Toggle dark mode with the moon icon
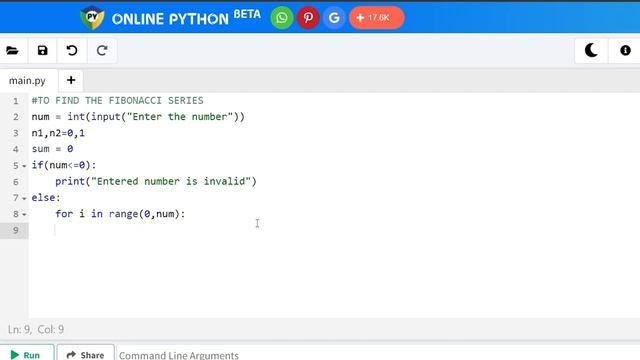The height and width of the screenshot is (360, 640). [591, 51]
